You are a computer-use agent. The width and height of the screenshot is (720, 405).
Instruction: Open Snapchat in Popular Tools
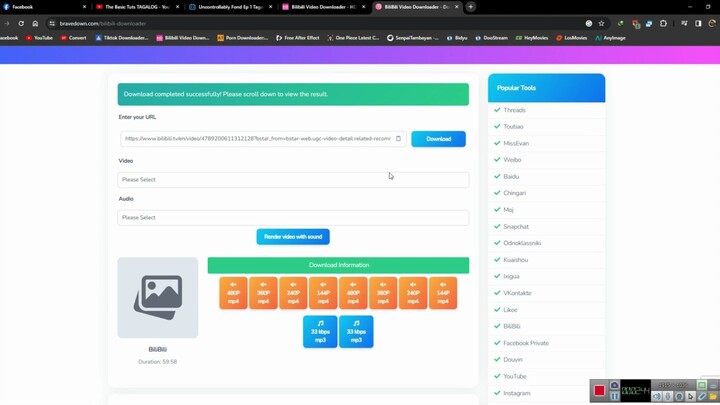coord(516,226)
